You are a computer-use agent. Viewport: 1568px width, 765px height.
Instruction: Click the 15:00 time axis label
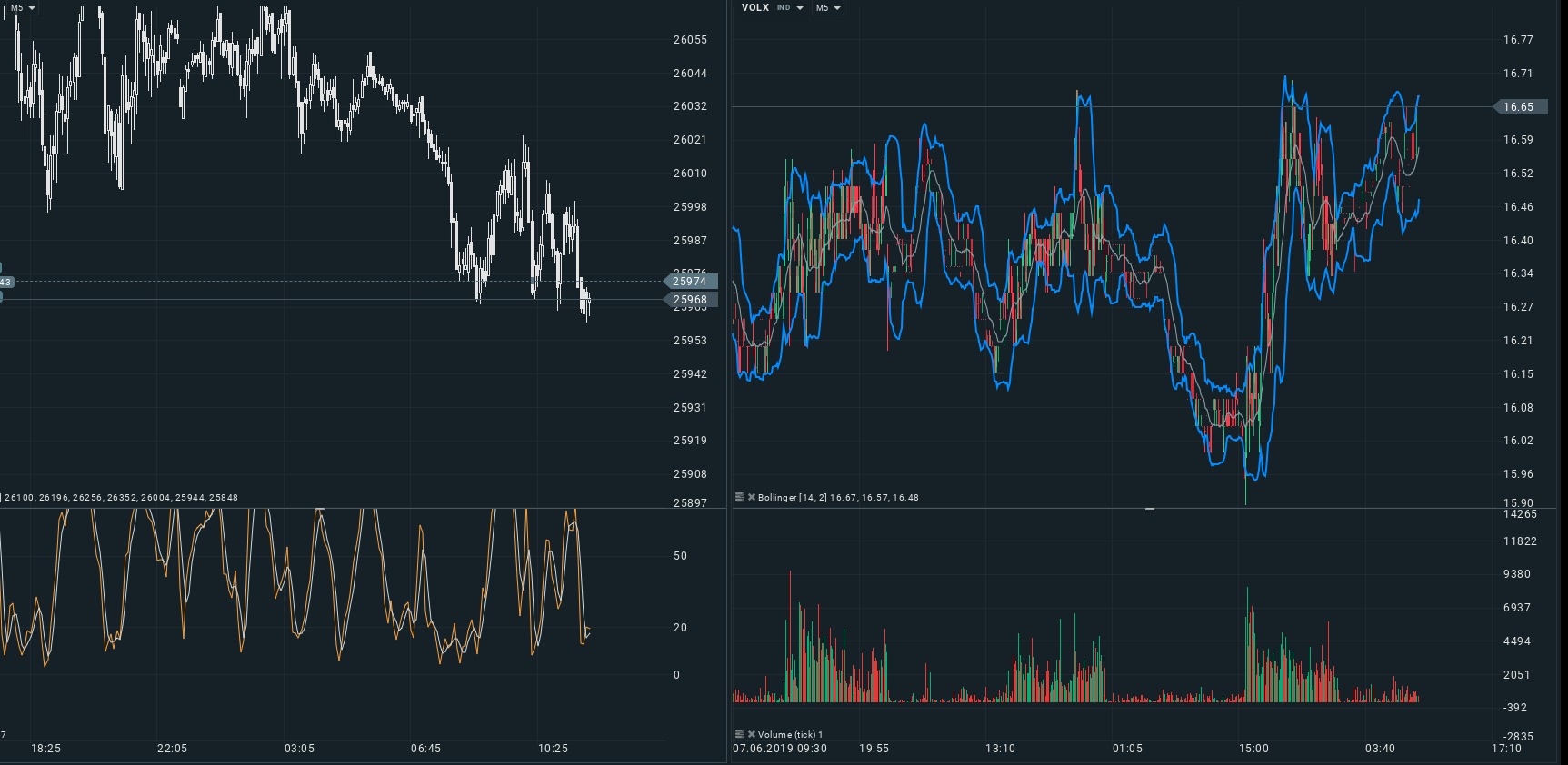click(1253, 749)
